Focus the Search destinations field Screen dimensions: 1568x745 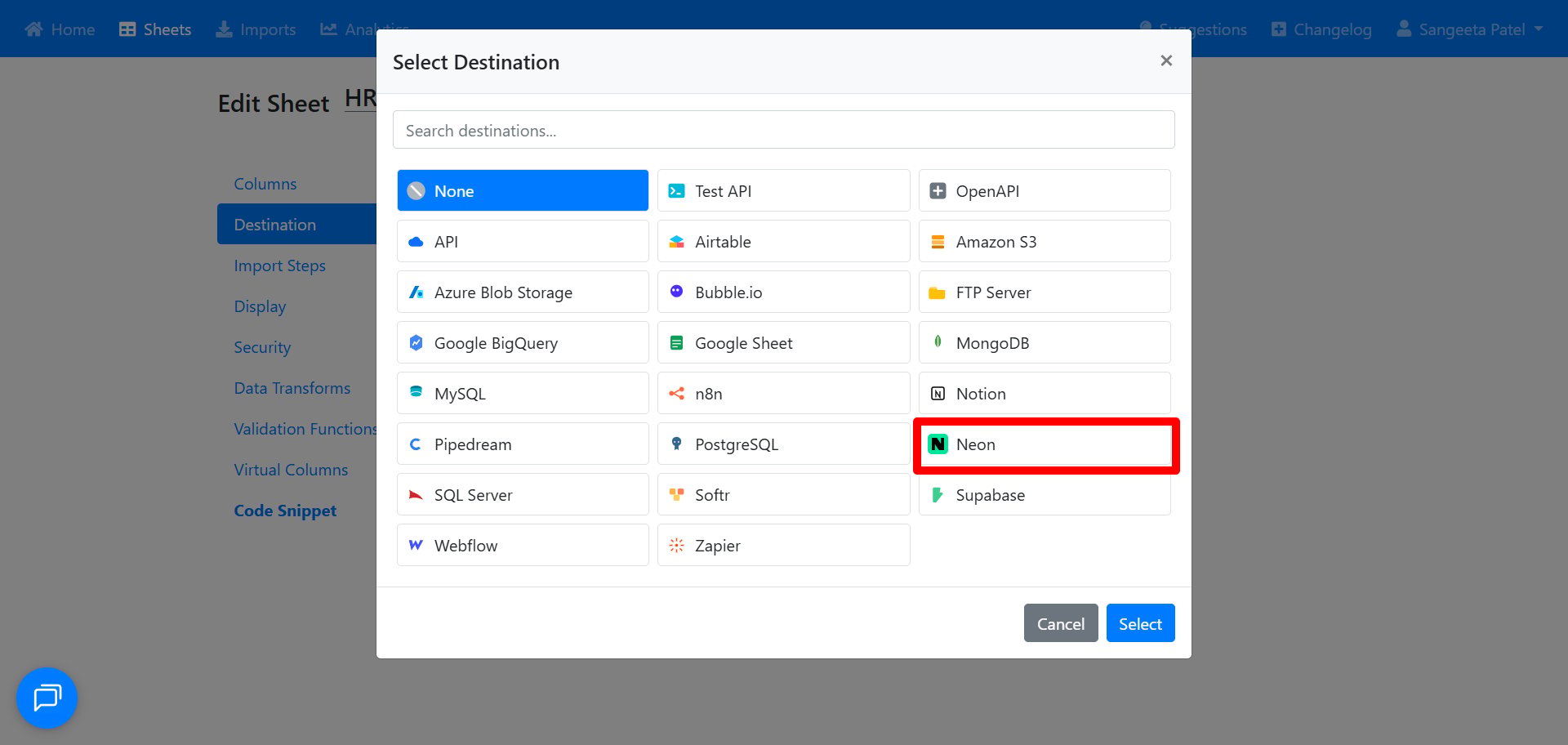tap(783, 130)
